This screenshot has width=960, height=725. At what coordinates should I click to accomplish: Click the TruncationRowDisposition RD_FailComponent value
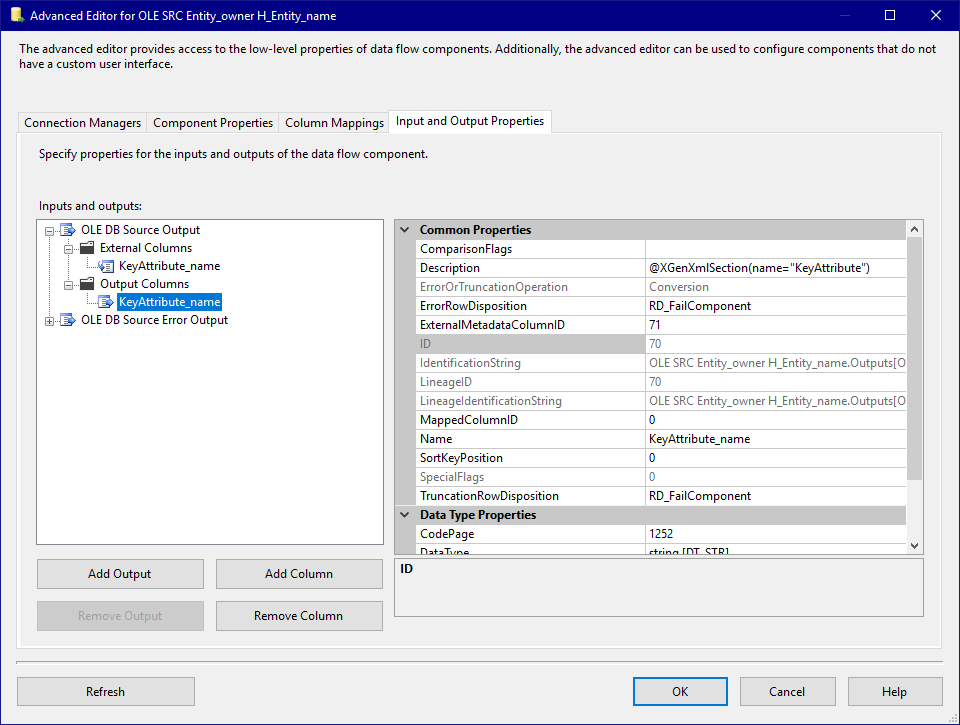click(775, 496)
